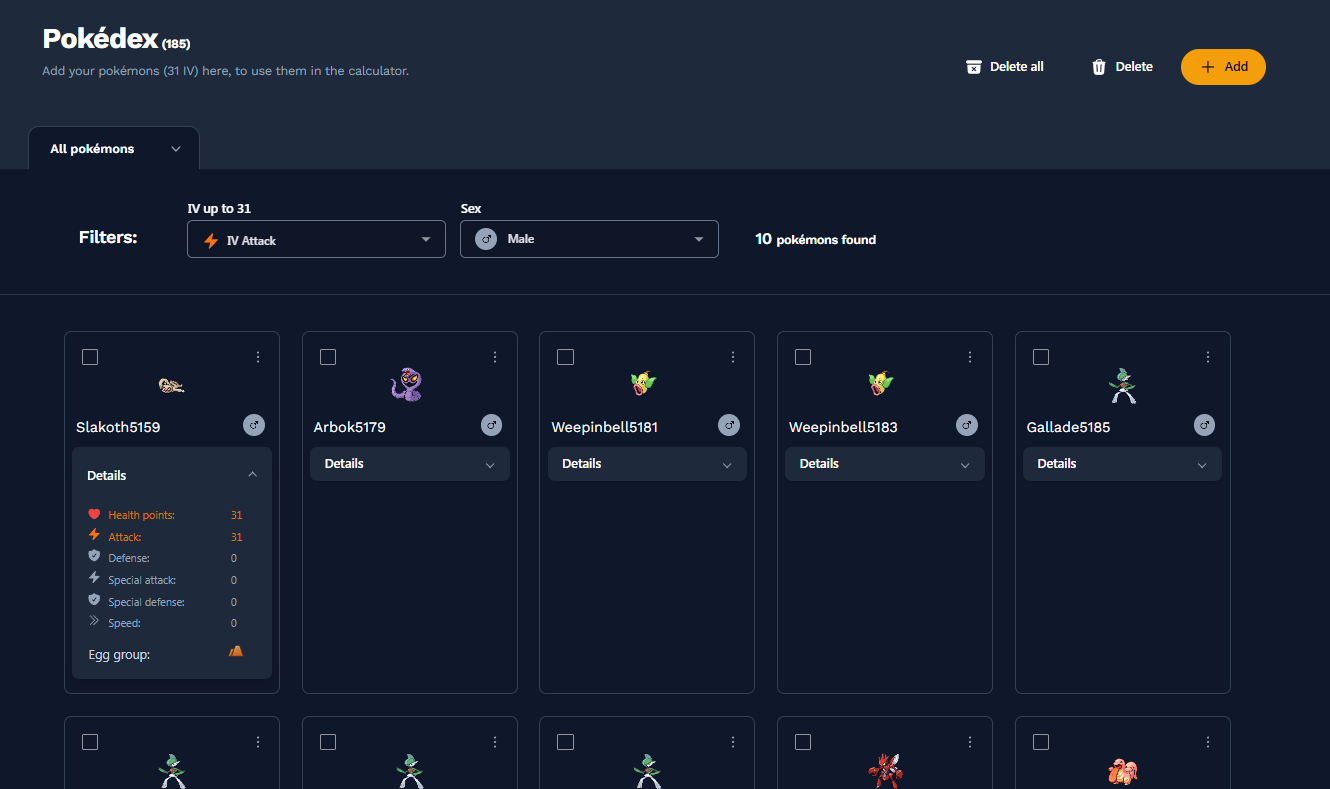1330x789 pixels.
Task: Open the three-dot menu on Slakoth5159 card
Action: point(258,357)
